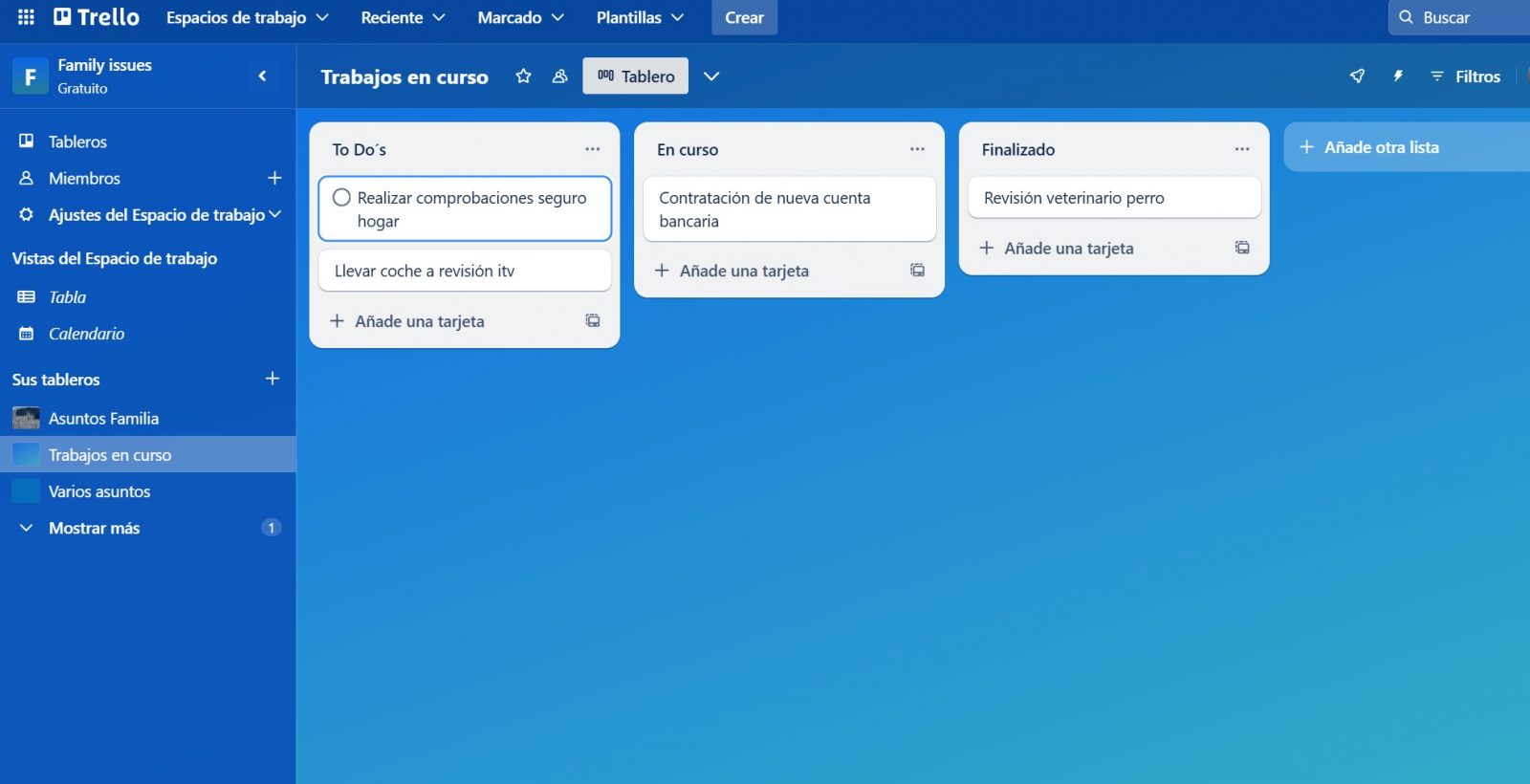Open the app switcher grid icon
The height and width of the screenshot is (784, 1530).
point(26,17)
